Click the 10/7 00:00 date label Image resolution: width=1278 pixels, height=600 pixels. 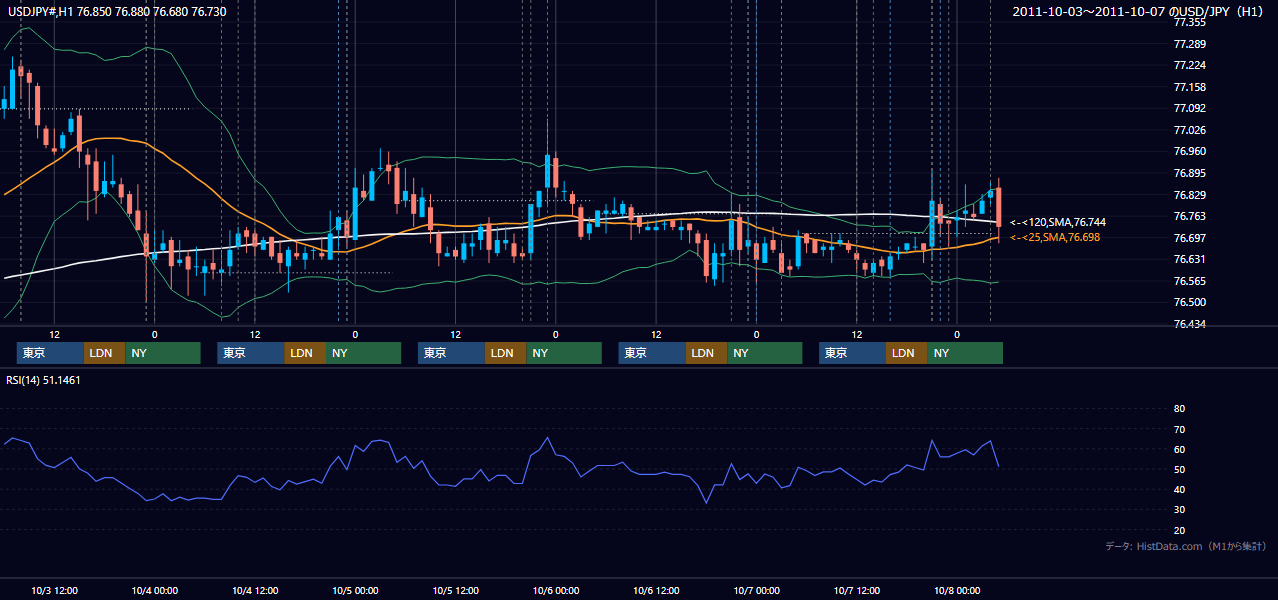(757, 590)
